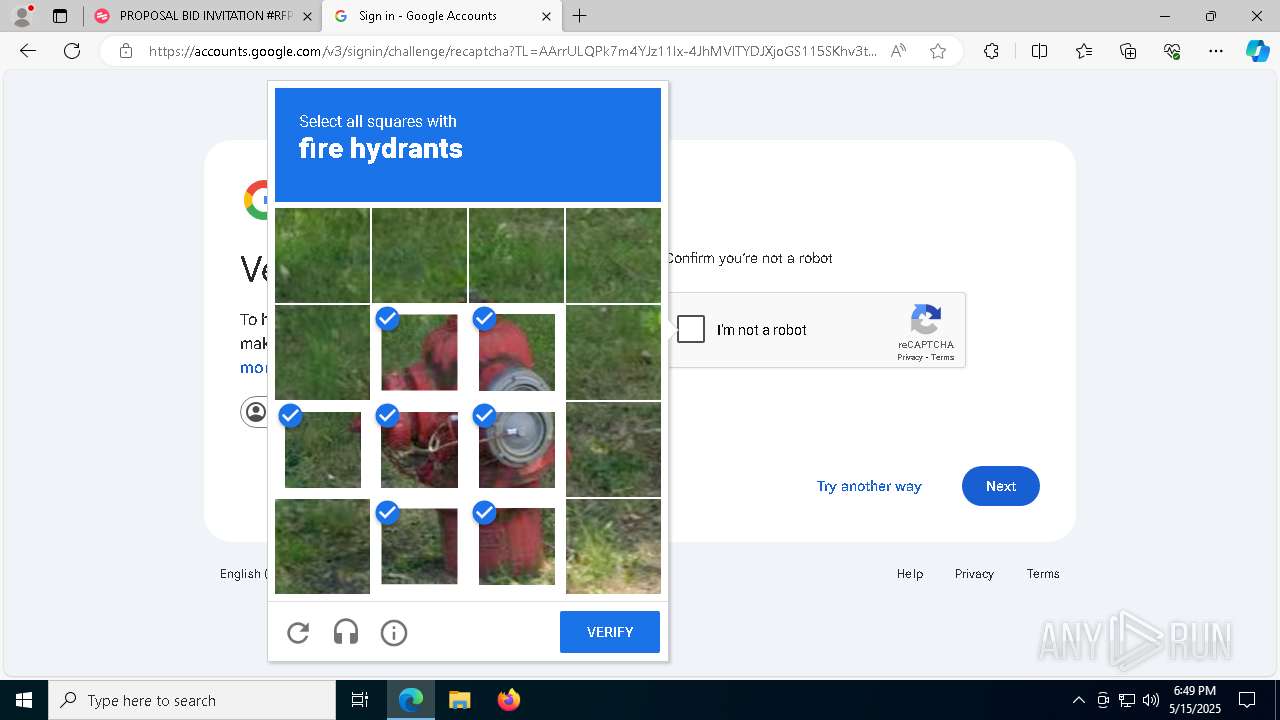The image size is (1280, 720).
Task: Click the taskbar search box
Action: pos(192,700)
